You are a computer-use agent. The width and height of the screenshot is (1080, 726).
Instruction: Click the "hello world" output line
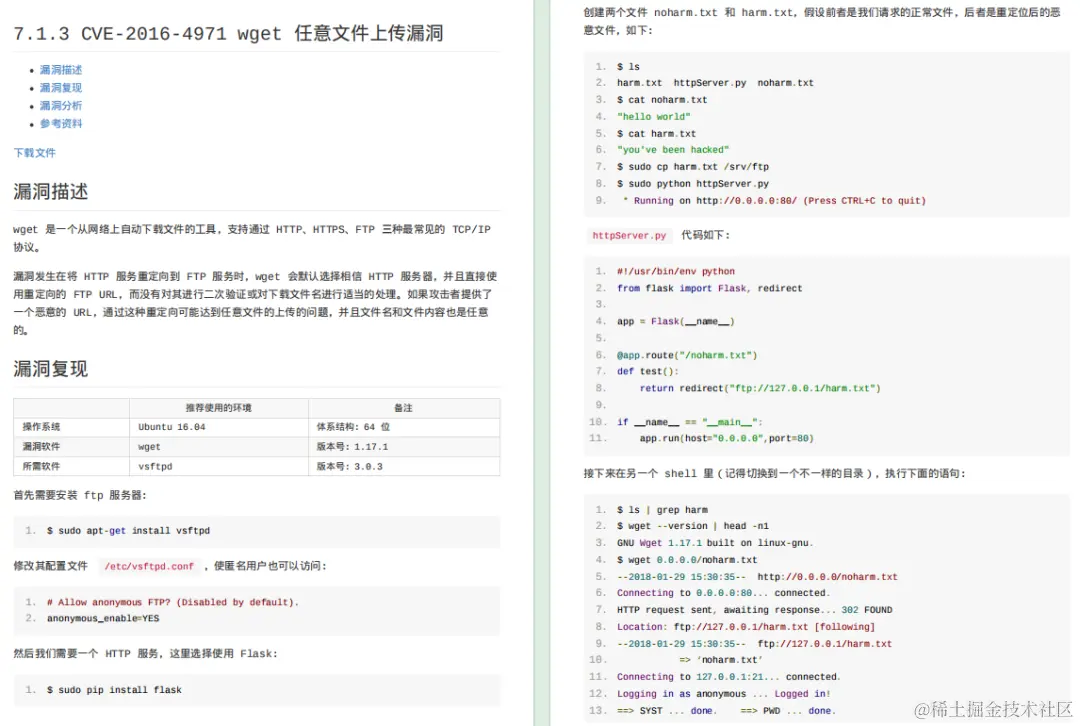654,116
